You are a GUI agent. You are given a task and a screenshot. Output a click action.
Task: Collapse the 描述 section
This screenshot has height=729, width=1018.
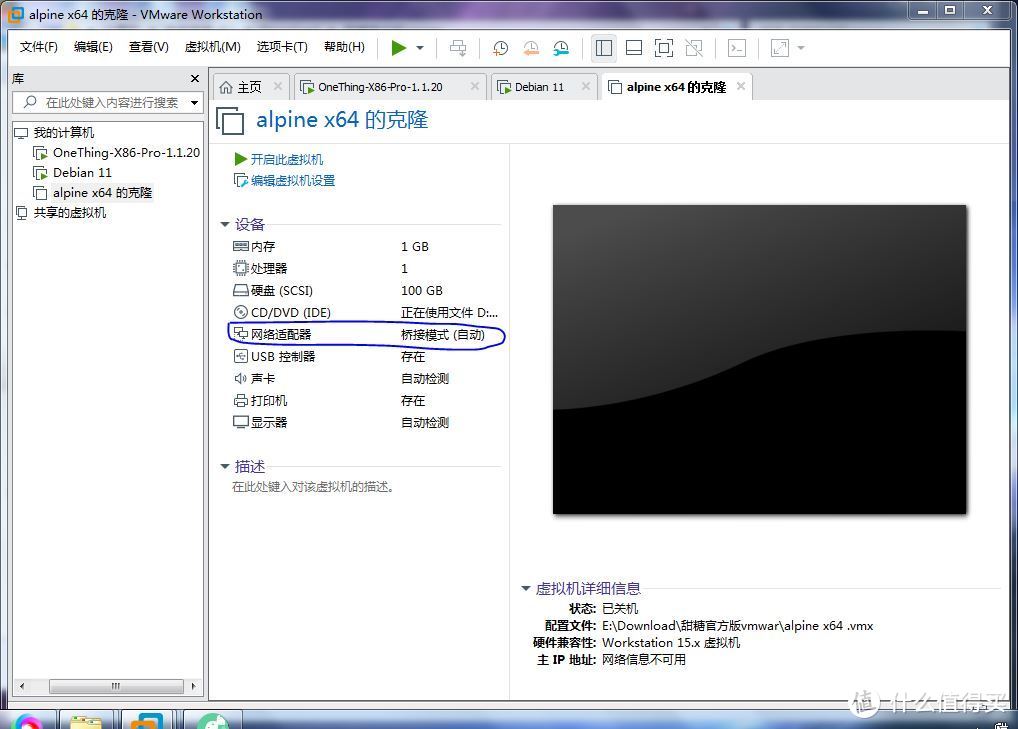(224, 466)
